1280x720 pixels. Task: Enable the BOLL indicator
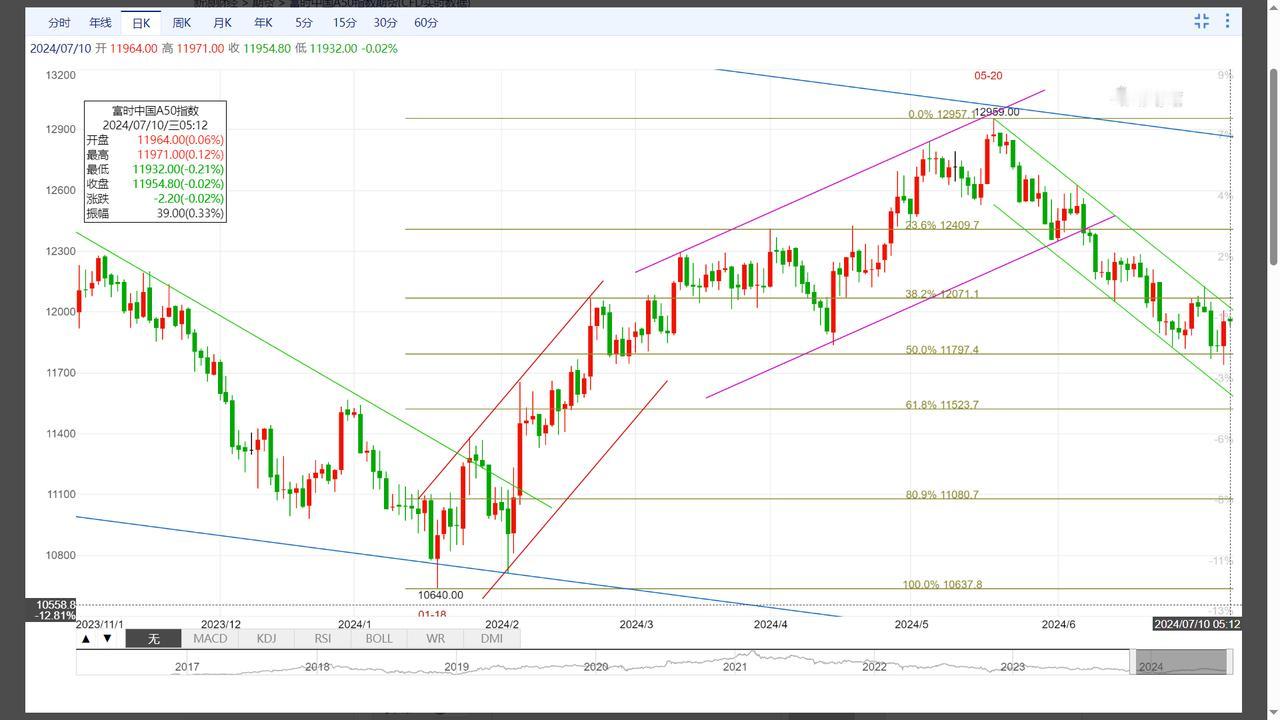379,638
